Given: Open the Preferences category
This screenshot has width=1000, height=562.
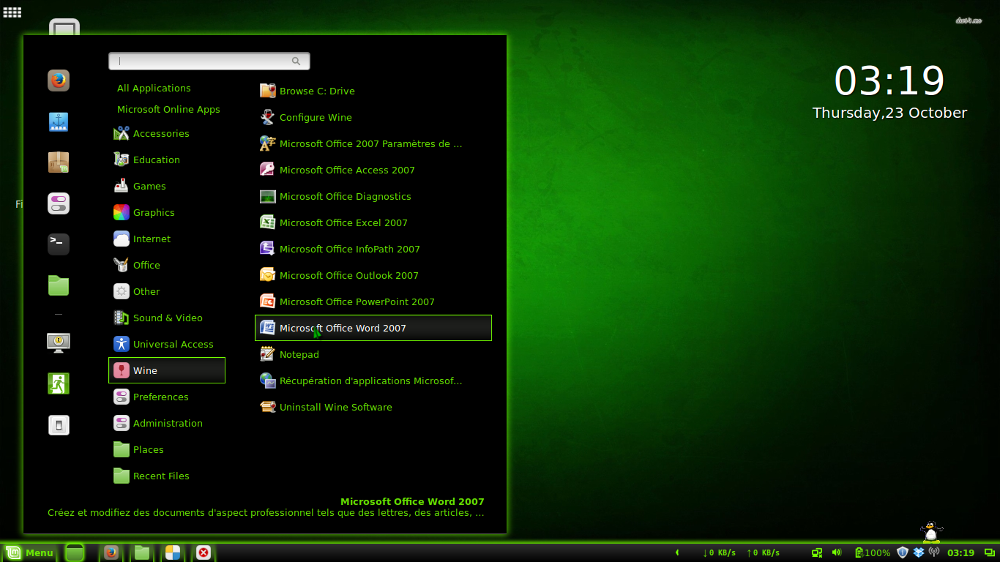Looking at the screenshot, I should click(x=166, y=397).
